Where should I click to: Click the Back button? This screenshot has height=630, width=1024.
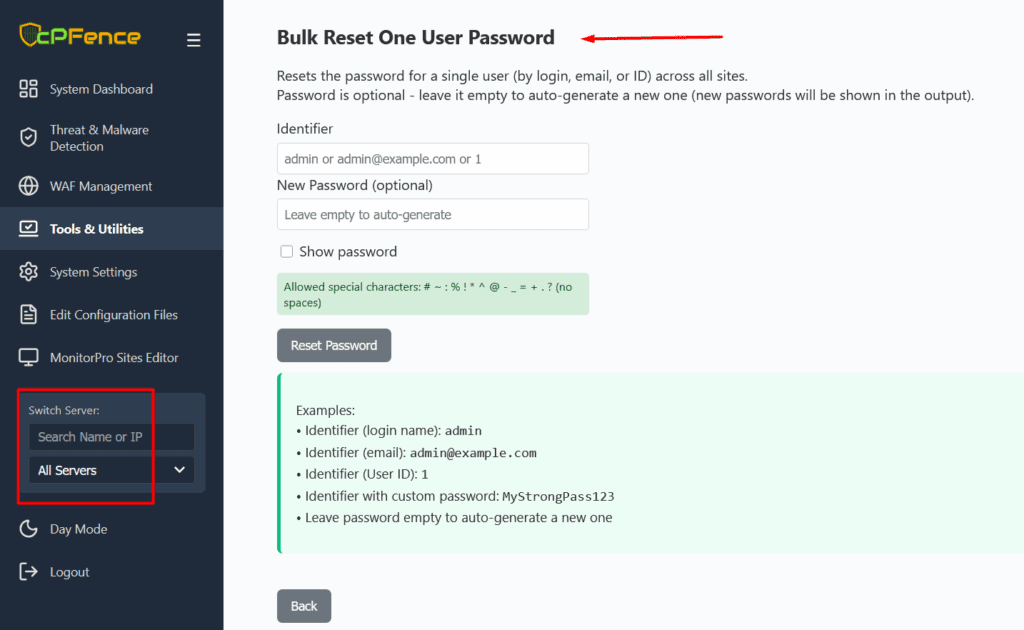(x=304, y=606)
